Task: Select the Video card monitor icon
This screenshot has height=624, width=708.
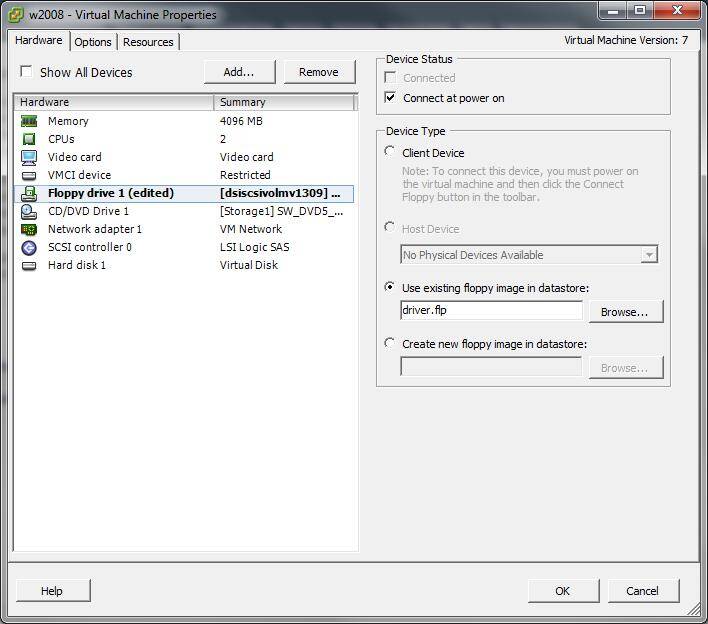Action: pyautogui.click(x=29, y=157)
